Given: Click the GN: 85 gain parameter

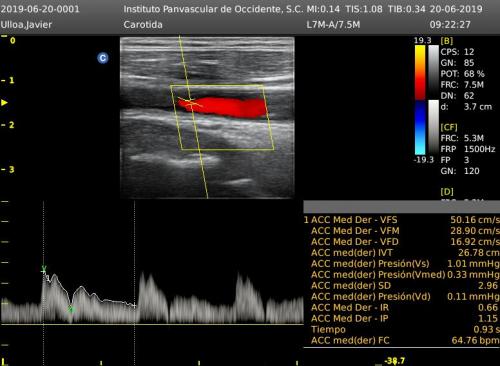Looking at the screenshot, I should click(x=457, y=63).
